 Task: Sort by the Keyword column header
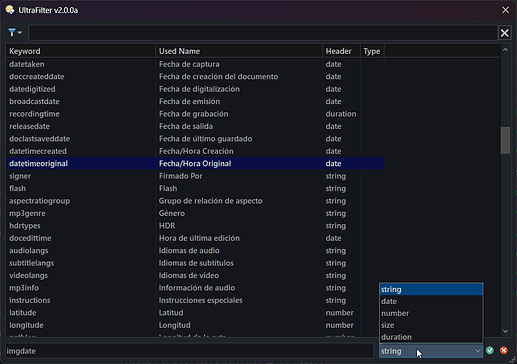tap(80, 51)
